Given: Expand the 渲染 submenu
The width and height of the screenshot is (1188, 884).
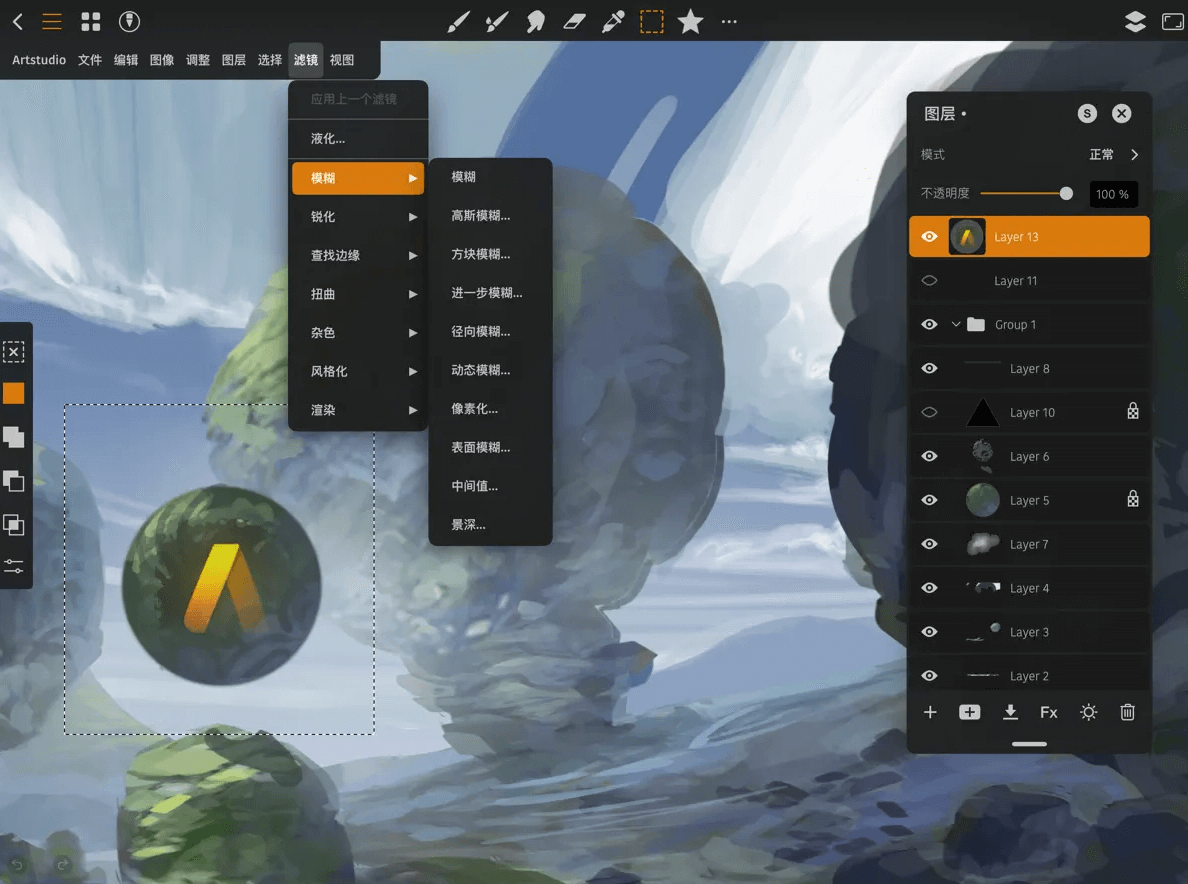Looking at the screenshot, I should [358, 410].
